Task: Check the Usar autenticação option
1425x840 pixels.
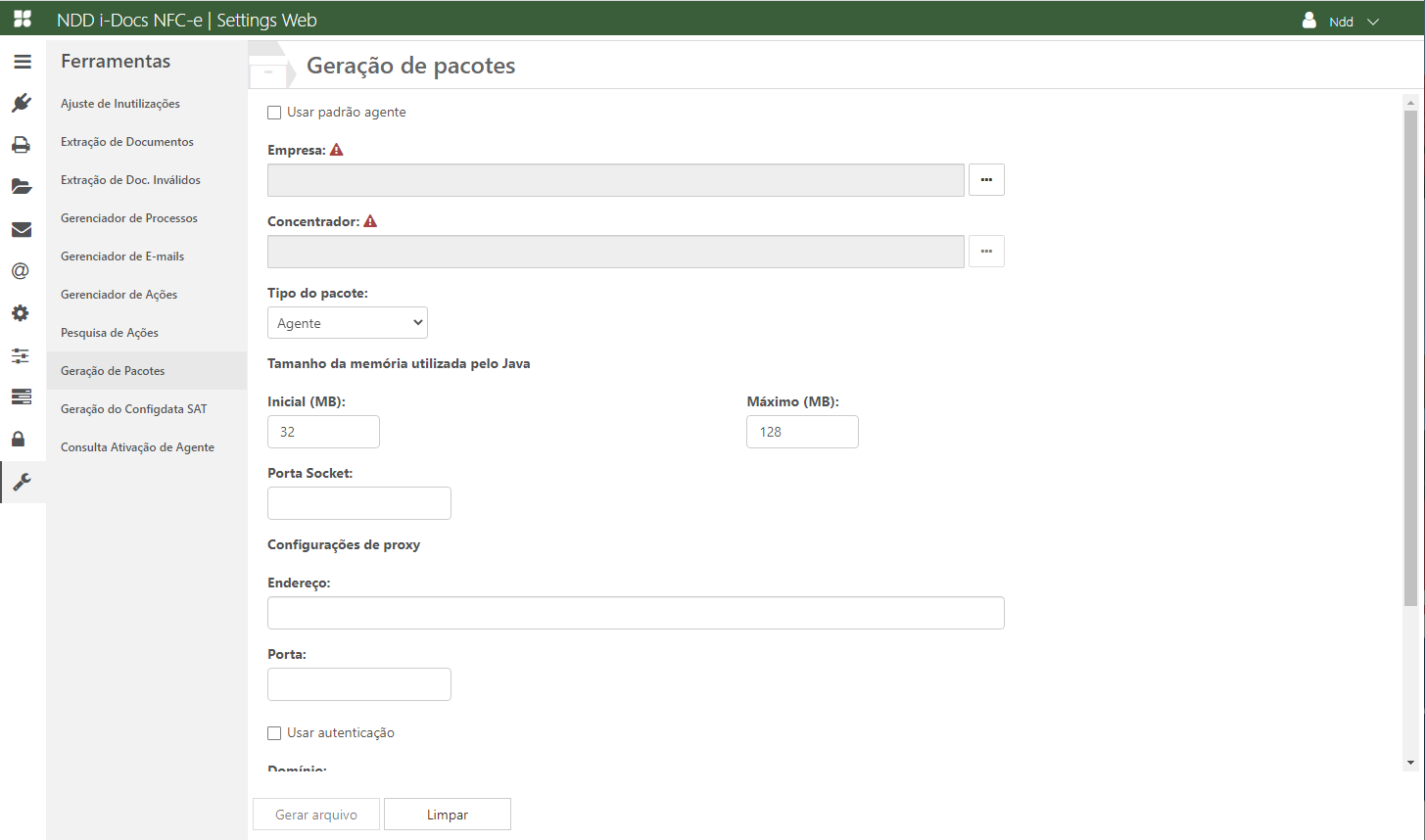Action: [x=274, y=733]
